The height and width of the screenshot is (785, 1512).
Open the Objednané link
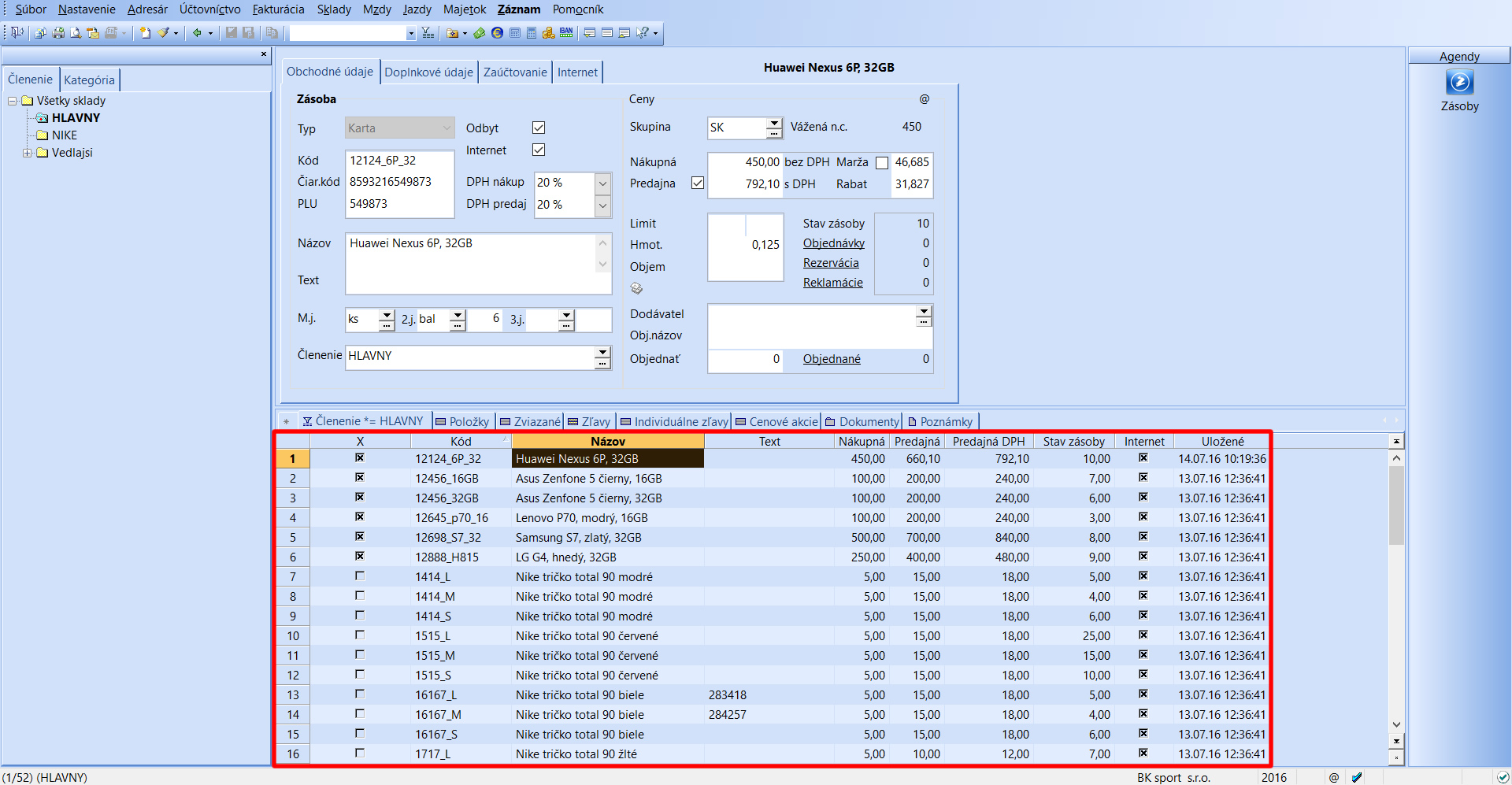(x=832, y=359)
